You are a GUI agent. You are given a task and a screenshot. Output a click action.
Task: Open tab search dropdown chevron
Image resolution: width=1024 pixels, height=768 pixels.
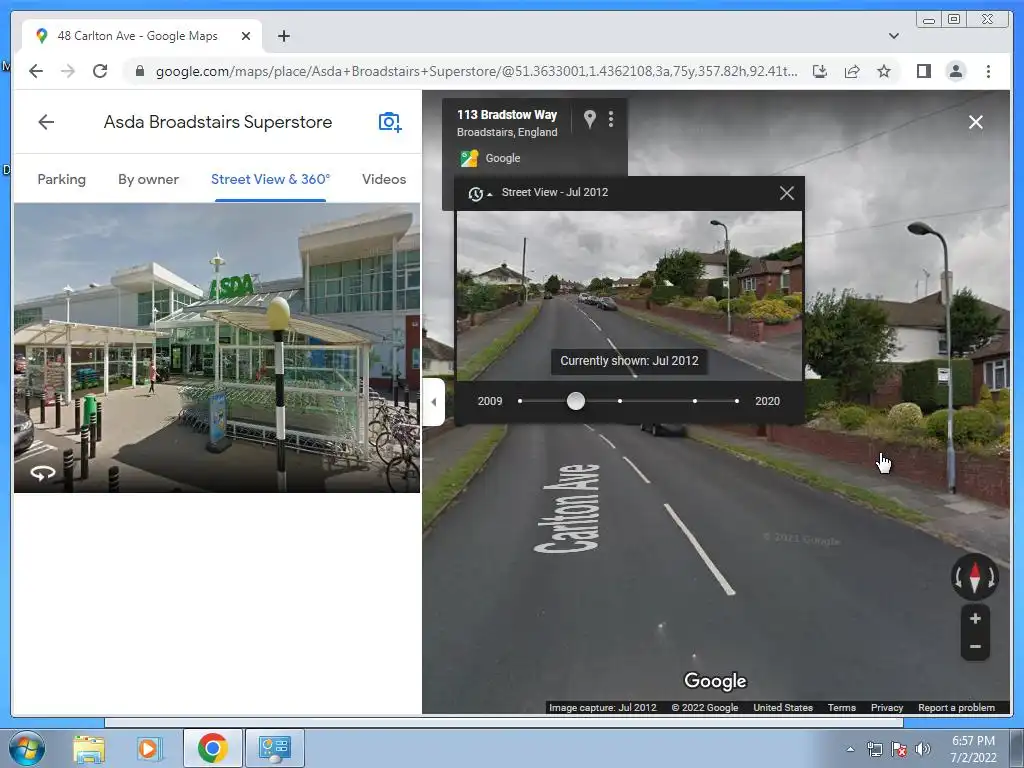(893, 36)
